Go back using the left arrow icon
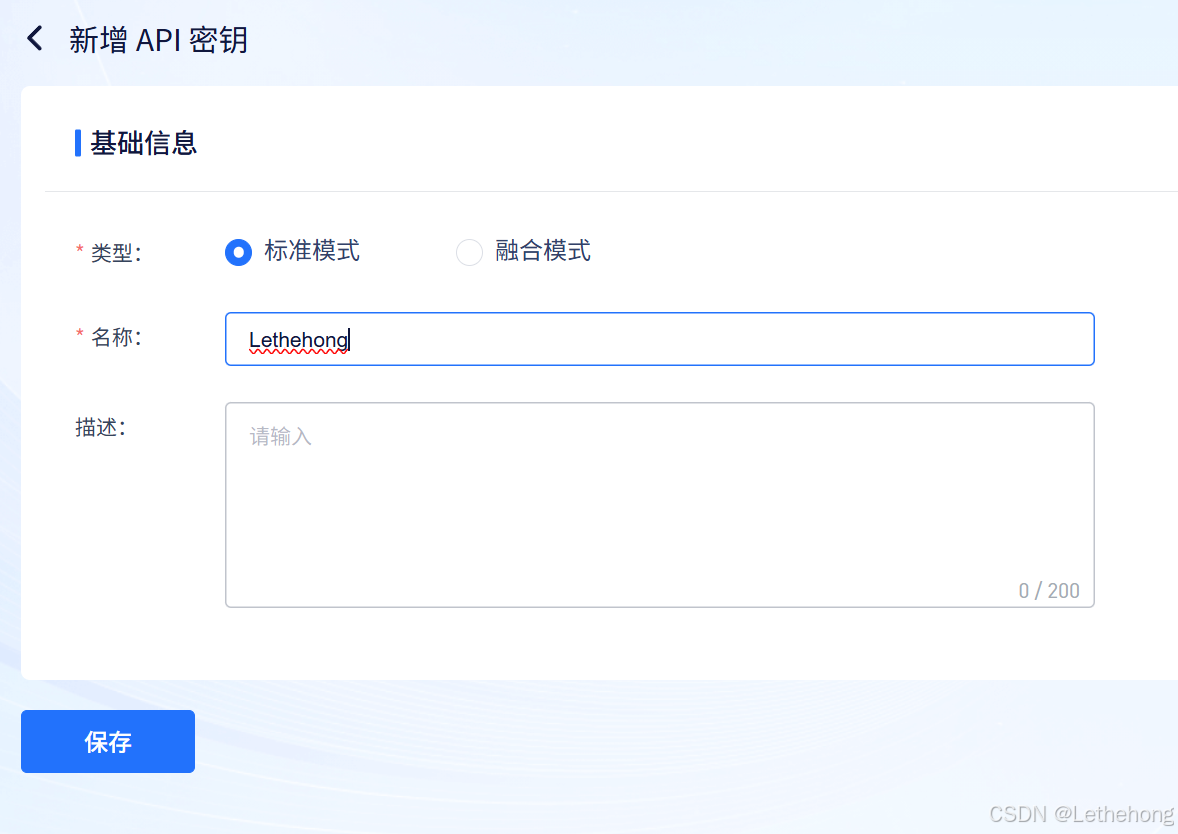The height and width of the screenshot is (834, 1178). tap(35, 38)
